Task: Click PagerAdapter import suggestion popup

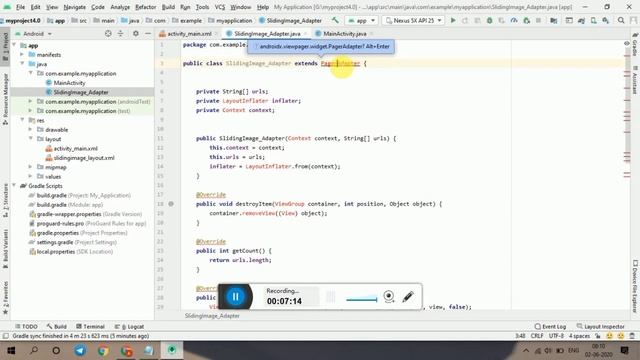Action: pyautogui.click(x=321, y=47)
